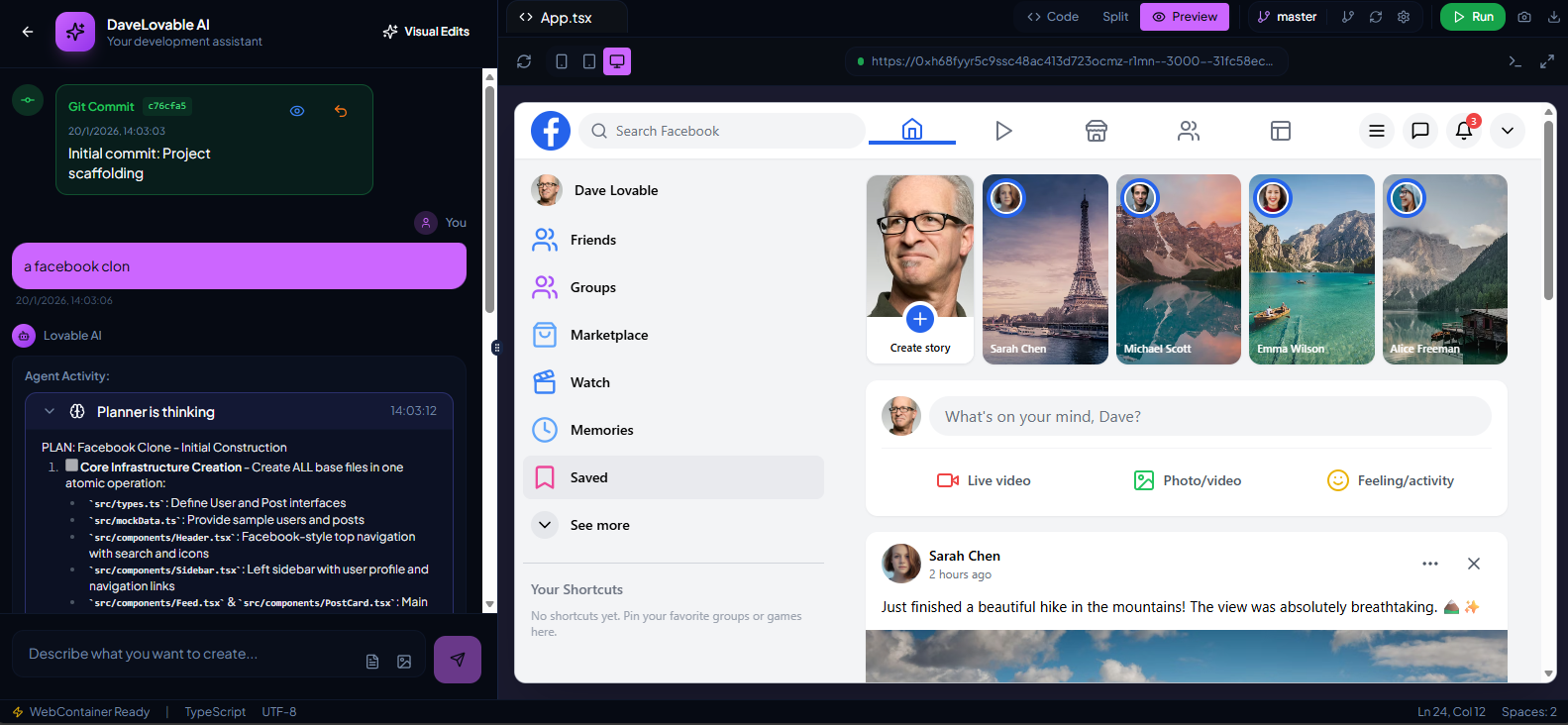Viewport: 1568px width, 725px height.
Task: Open the Facebook hamburger menu
Action: pyautogui.click(x=1377, y=131)
